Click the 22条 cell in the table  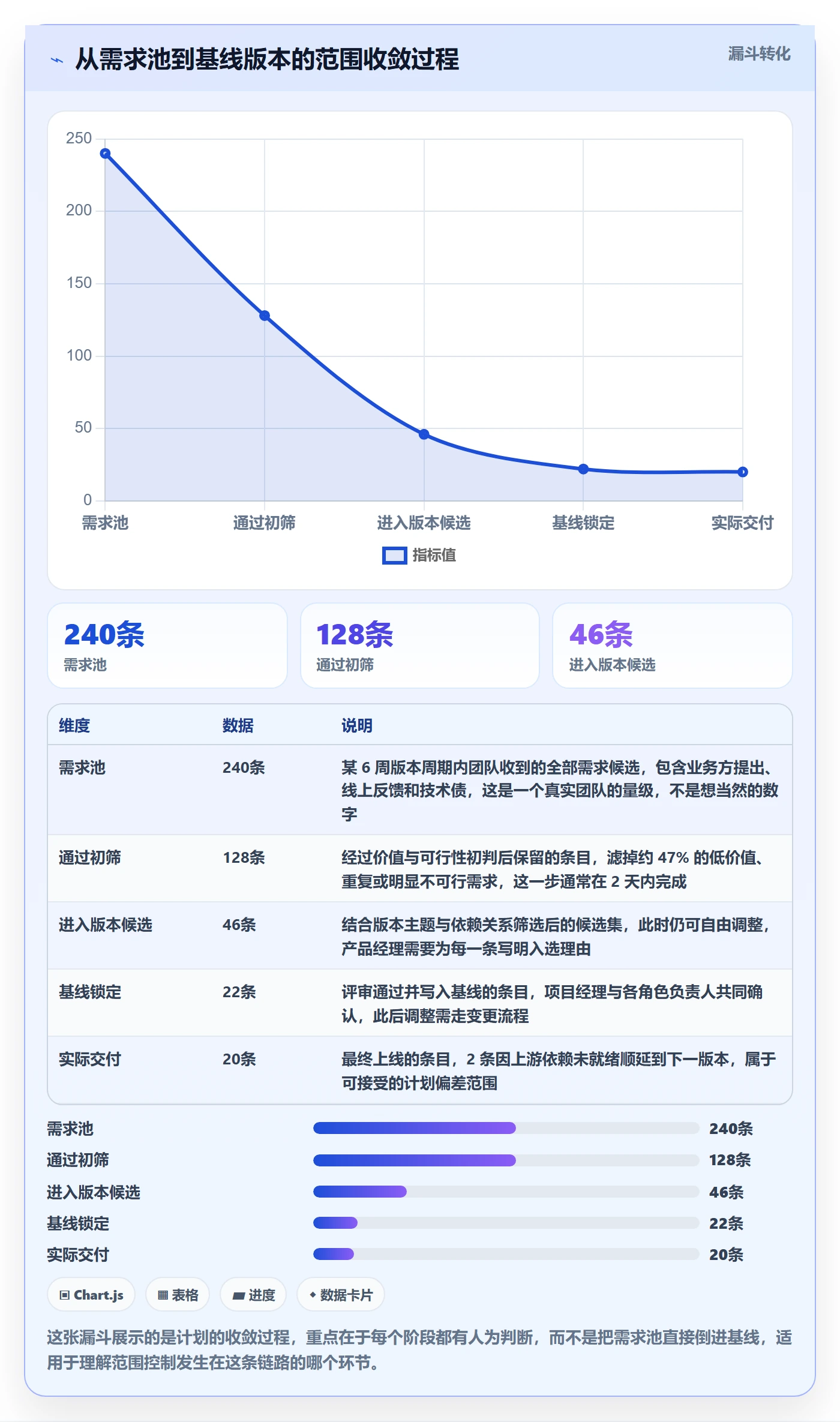click(x=239, y=992)
